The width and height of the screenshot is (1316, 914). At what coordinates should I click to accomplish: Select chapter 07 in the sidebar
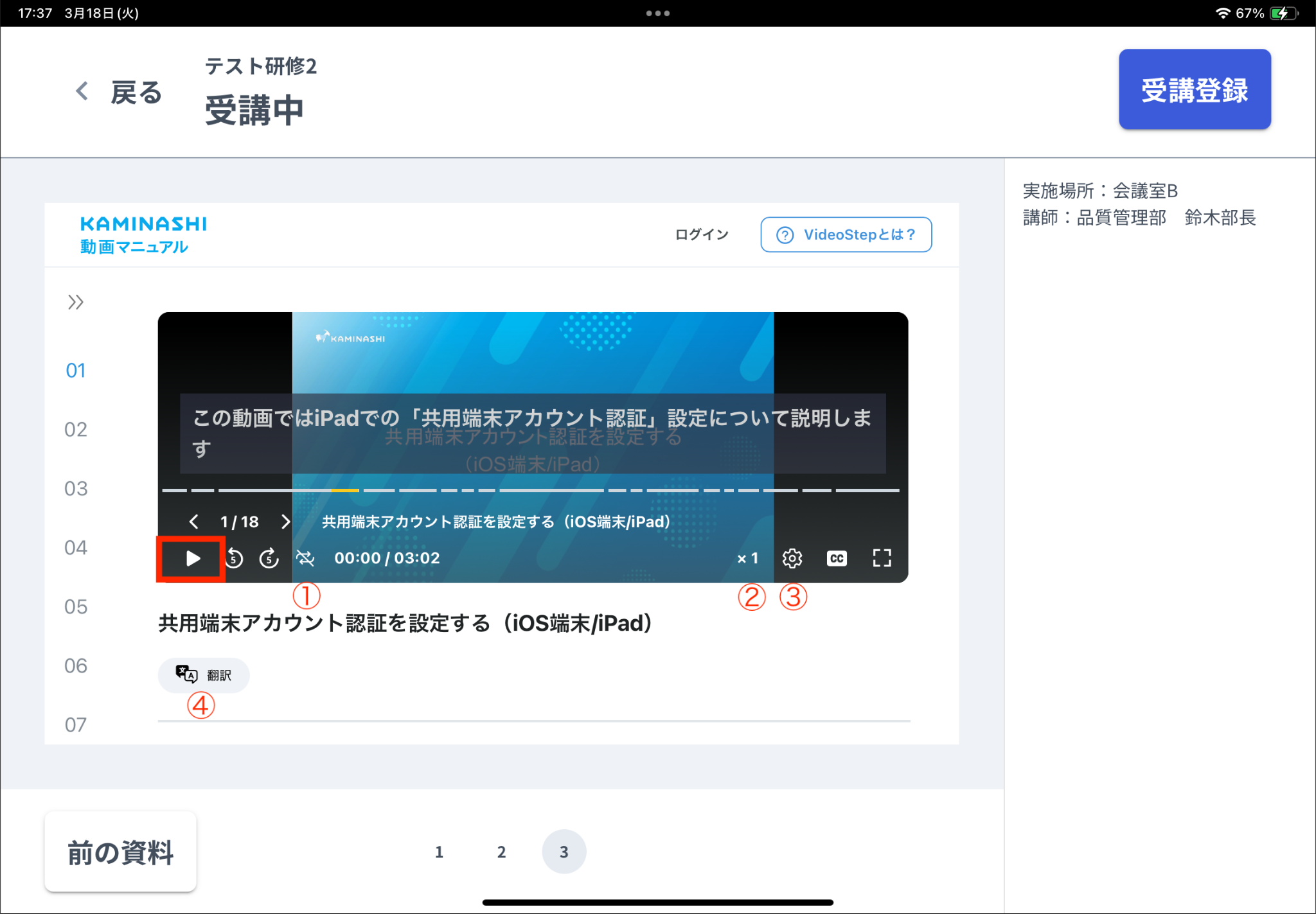[76, 725]
